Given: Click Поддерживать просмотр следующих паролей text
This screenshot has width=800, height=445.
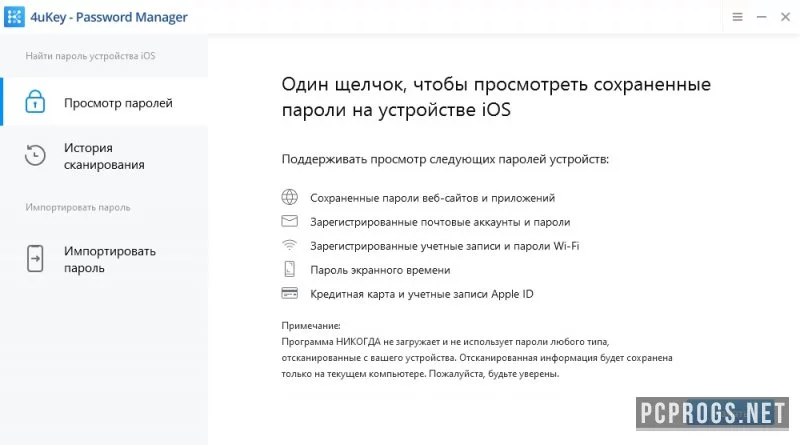Looking at the screenshot, I should click(445, 159).
